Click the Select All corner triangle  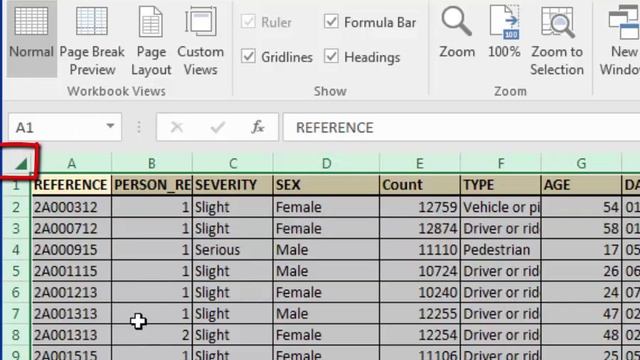click(21, 164)
